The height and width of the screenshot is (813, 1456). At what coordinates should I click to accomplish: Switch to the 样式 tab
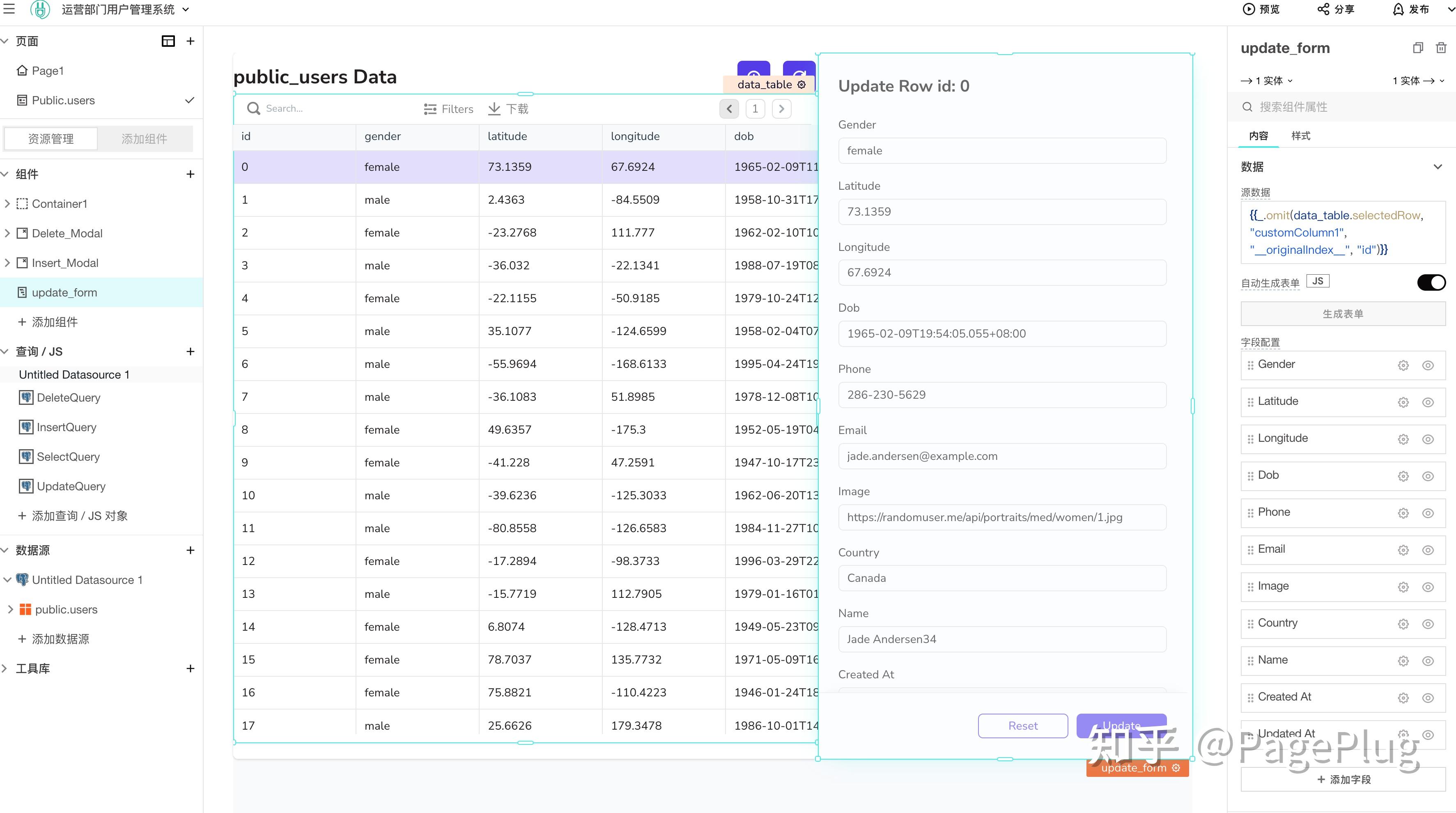coord(1300,135)
